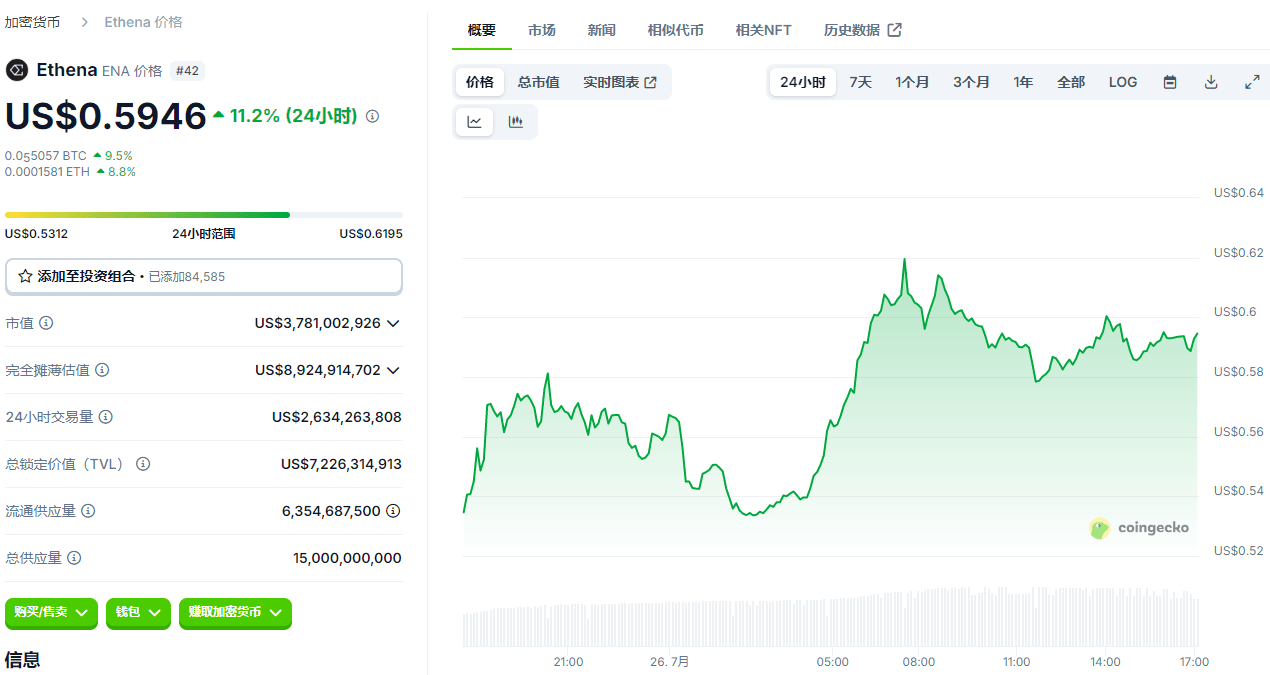Select the 1年 time range

tap(1023, 82)
